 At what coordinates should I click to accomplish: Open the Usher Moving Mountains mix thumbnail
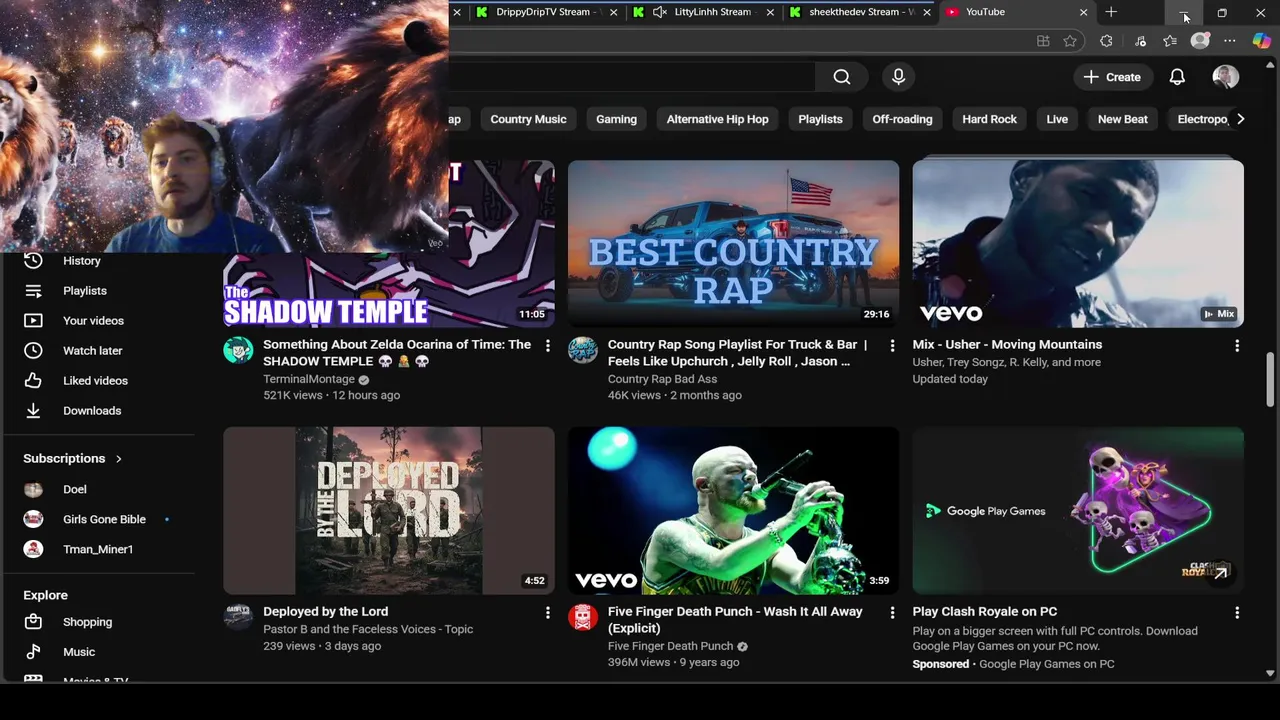1078,243
